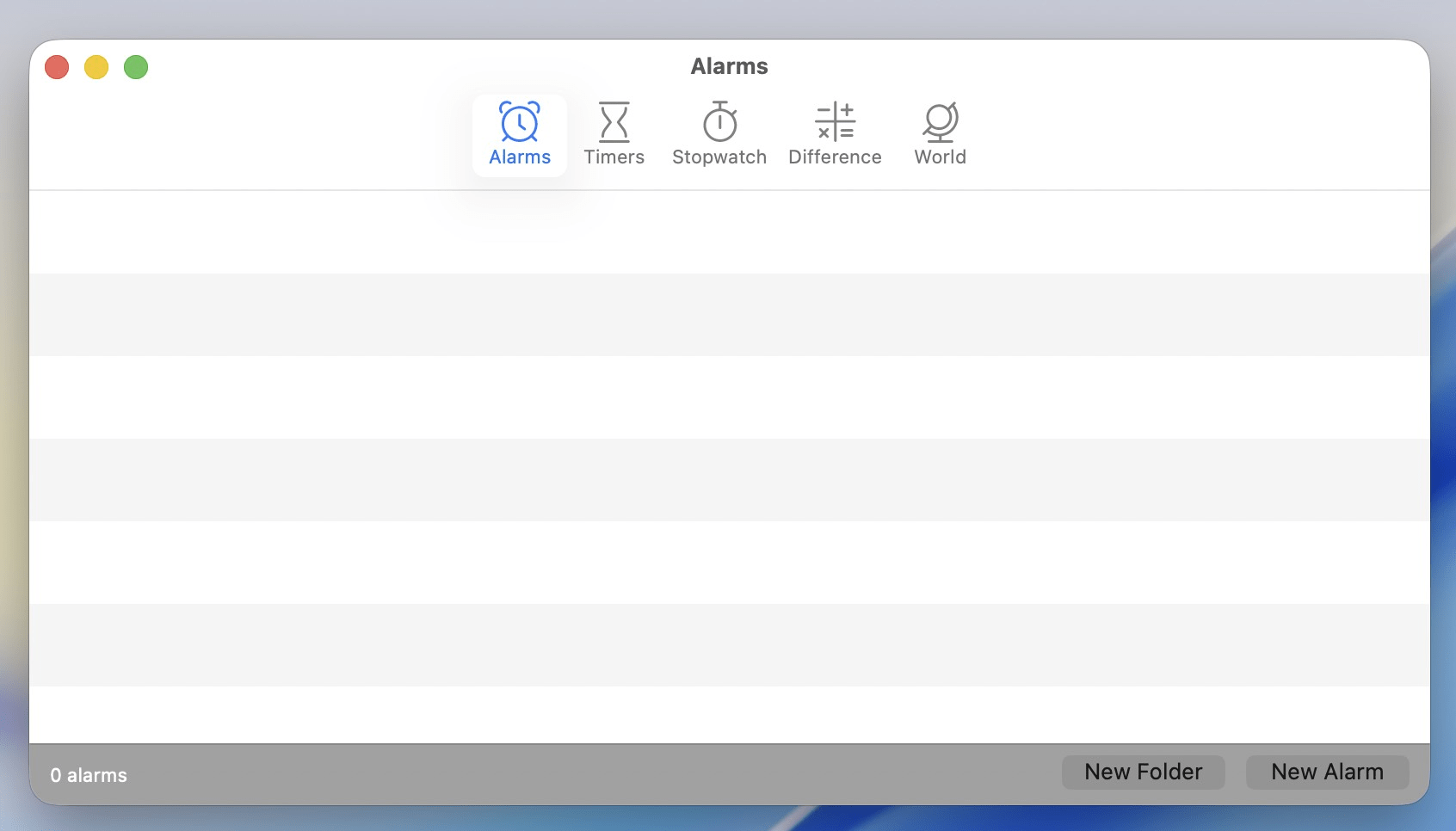Click the "0 alarms" status text
Viewport: 1456px width, 831px height.
89,775
